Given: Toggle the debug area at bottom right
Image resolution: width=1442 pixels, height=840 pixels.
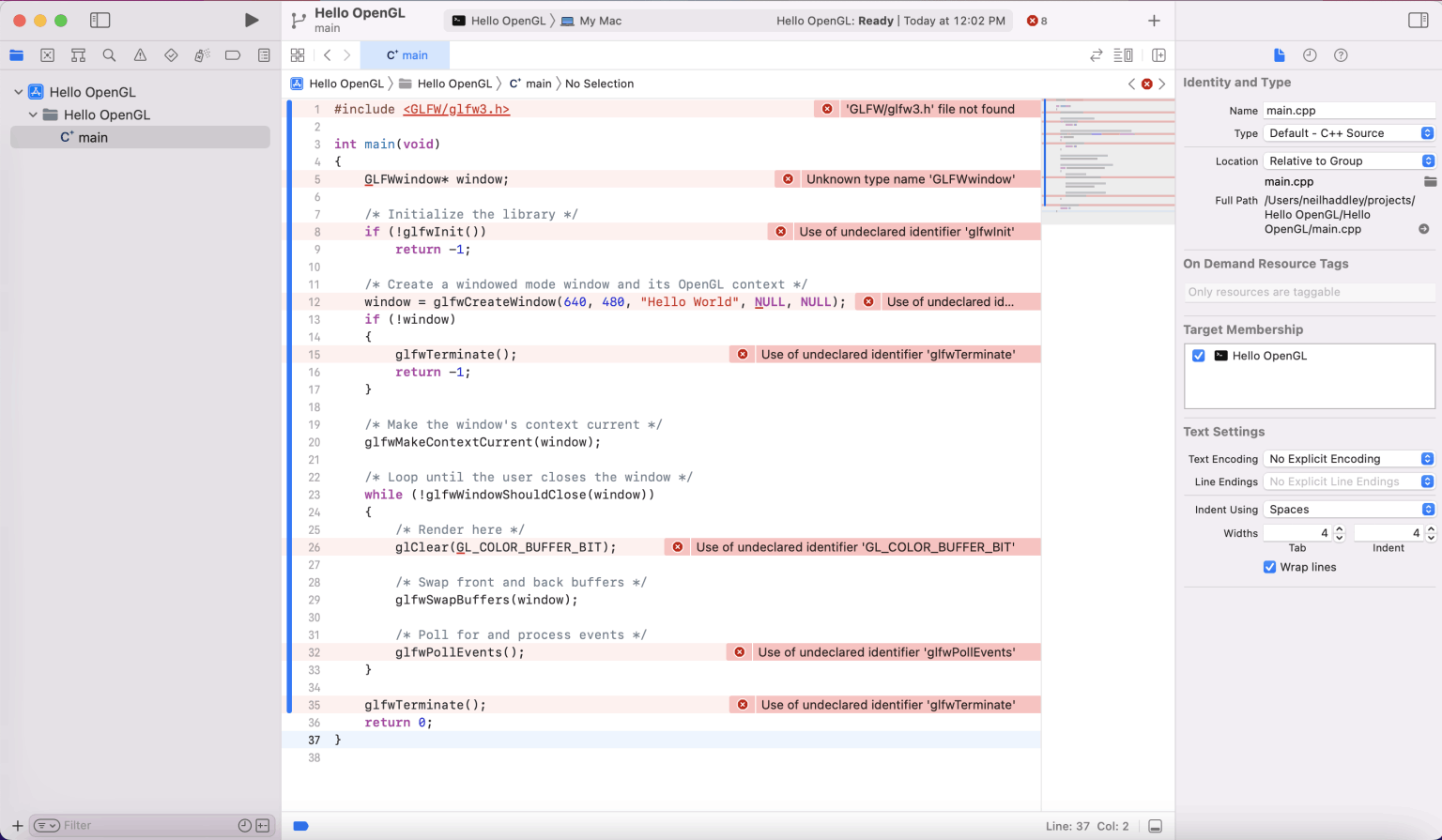Looking at the screenshot, I should [1155, 826].
